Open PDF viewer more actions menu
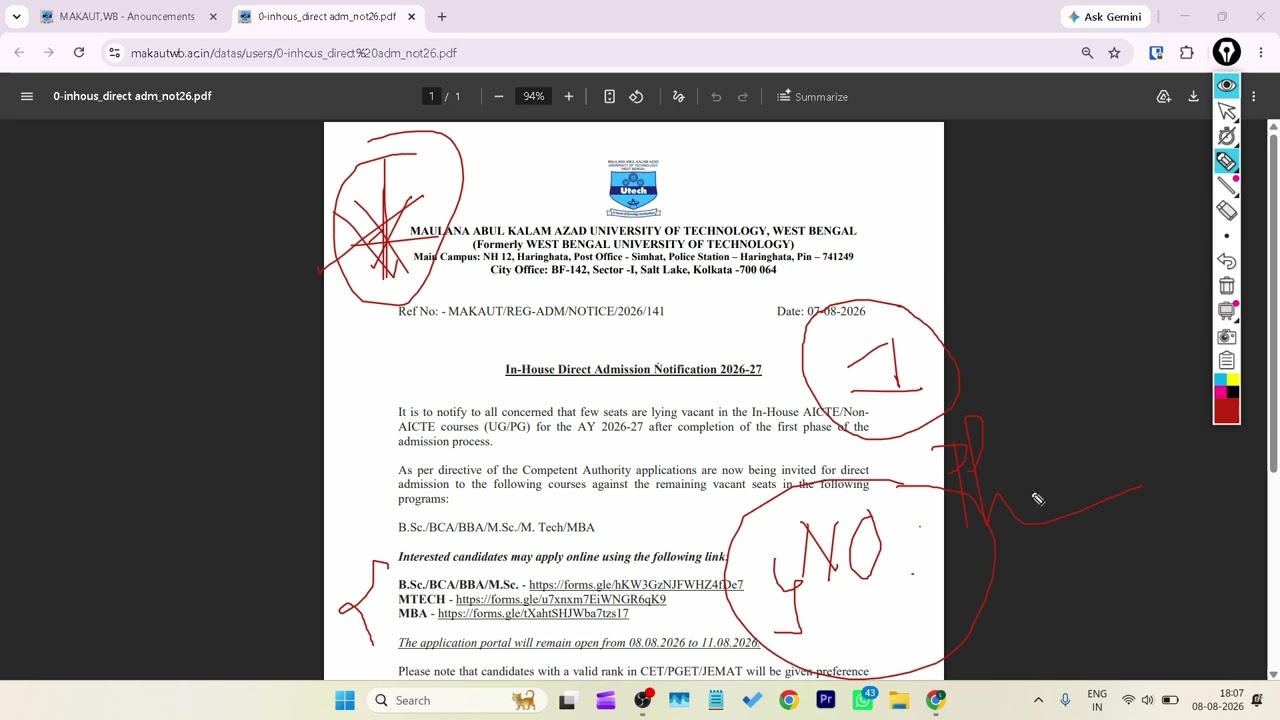Image resolution: width=1280 pixels, height=720 pixels. (1253, 96)
